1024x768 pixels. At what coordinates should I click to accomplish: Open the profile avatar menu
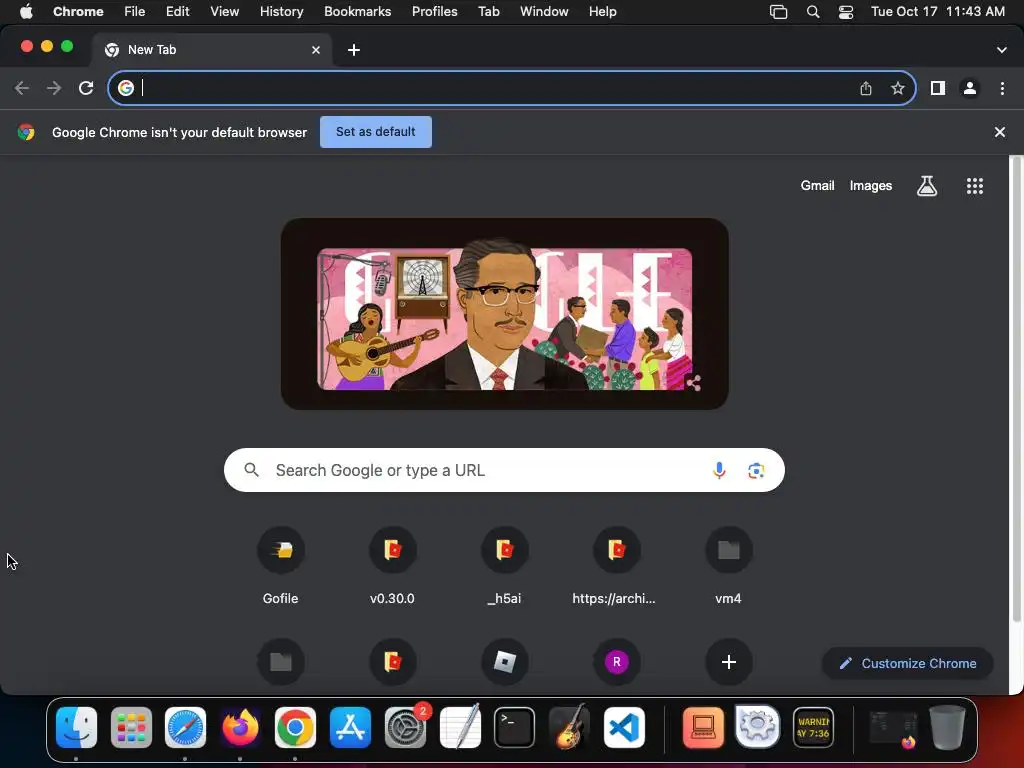click(970, 88)
